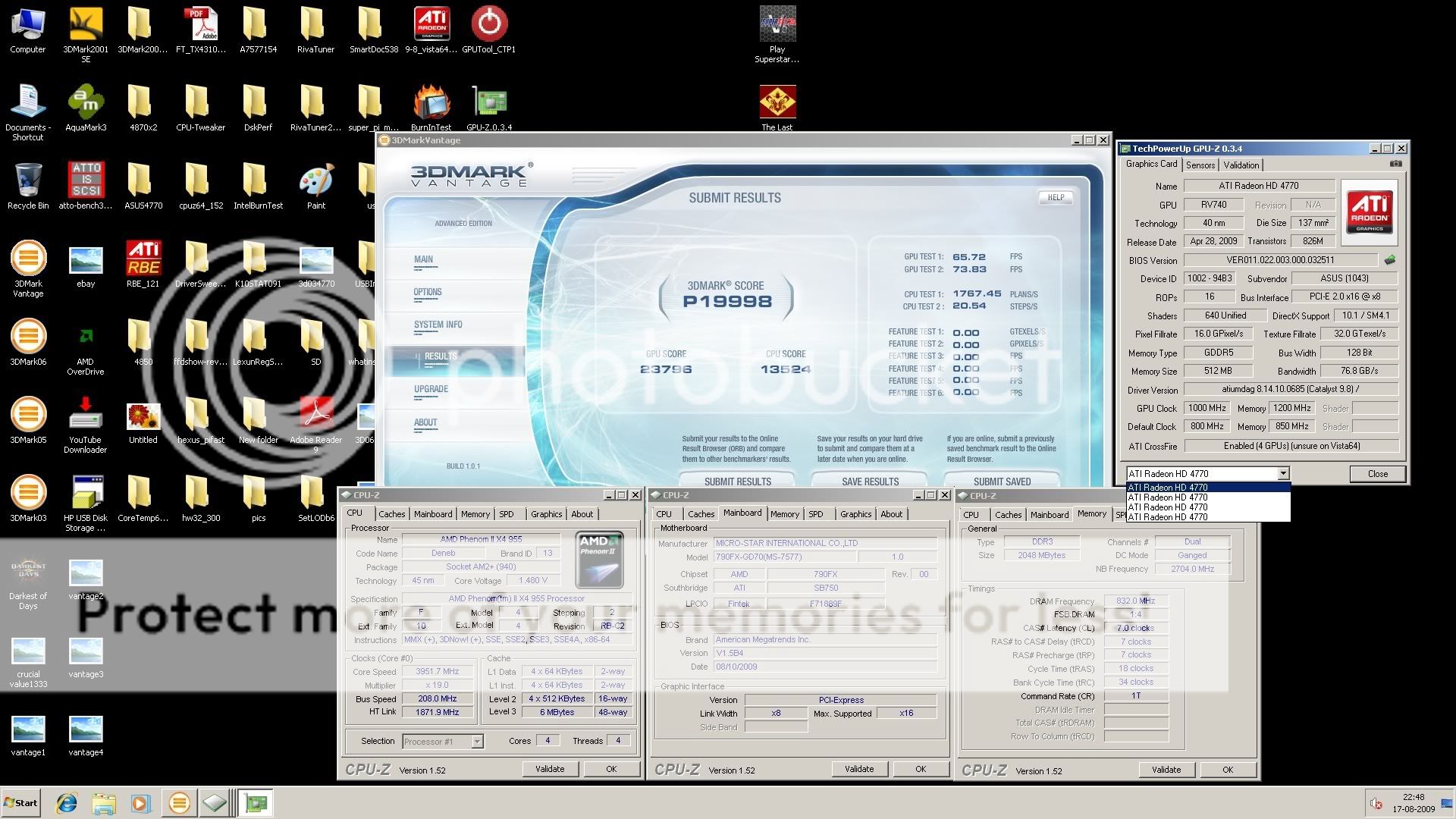
Task: Open the FT_TX4310 PDF file icon
Action: (x=201, y=30)
